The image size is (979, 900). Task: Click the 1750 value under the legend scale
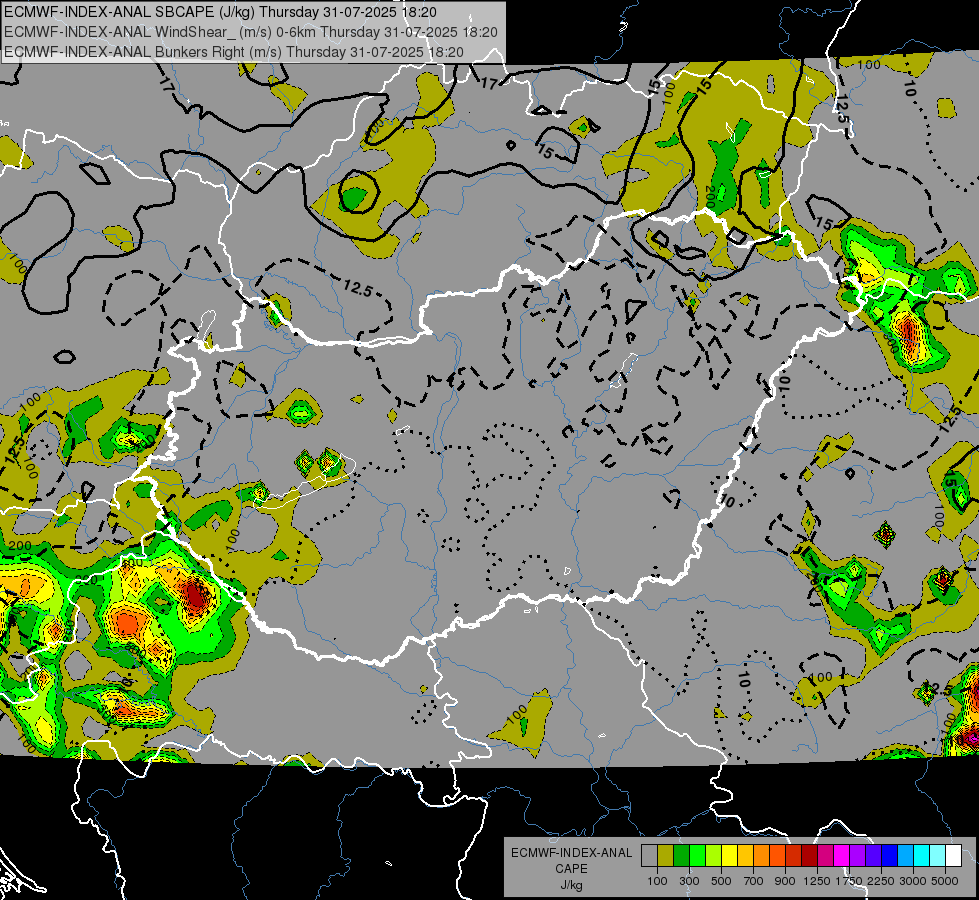(x=849, y=881)
